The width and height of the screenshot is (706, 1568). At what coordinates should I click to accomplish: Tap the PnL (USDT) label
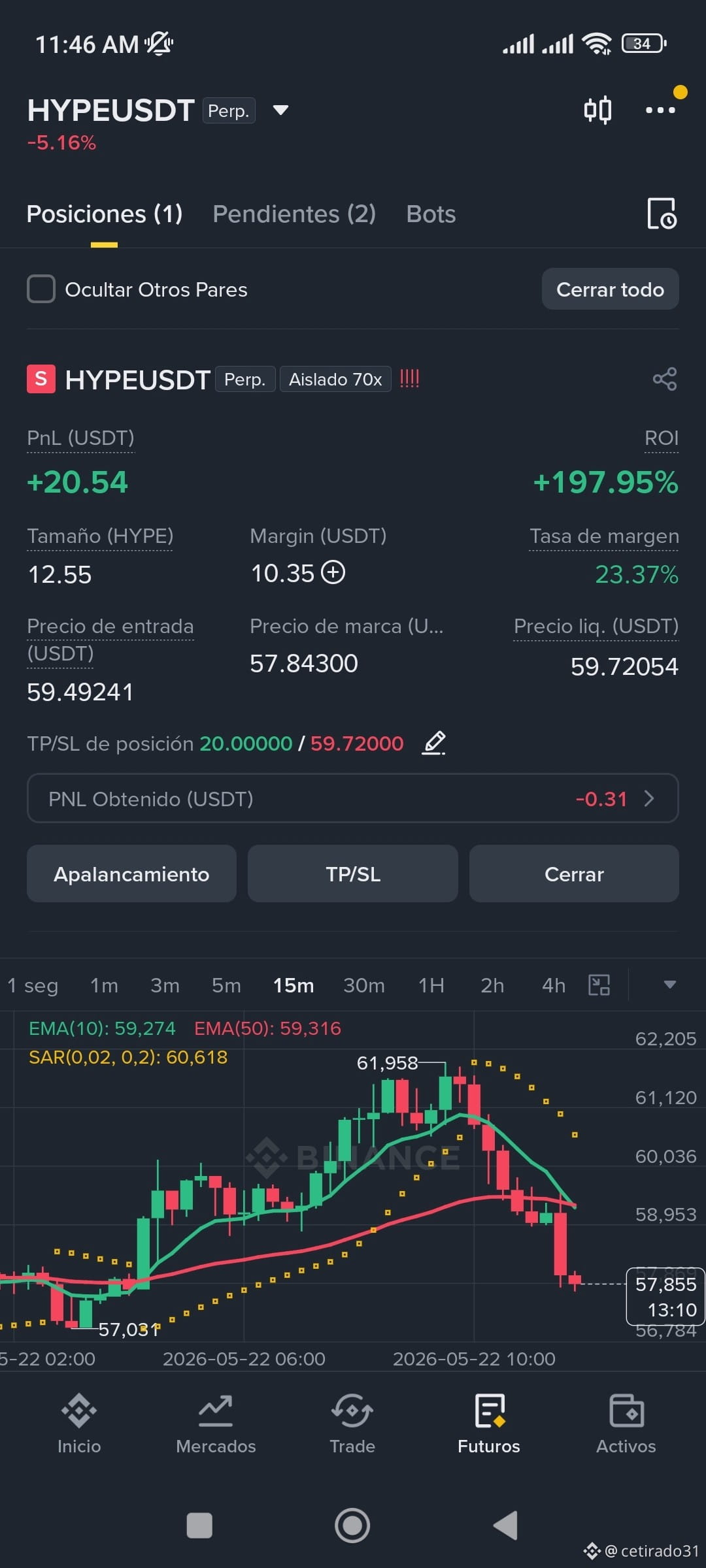click(80, 438)
